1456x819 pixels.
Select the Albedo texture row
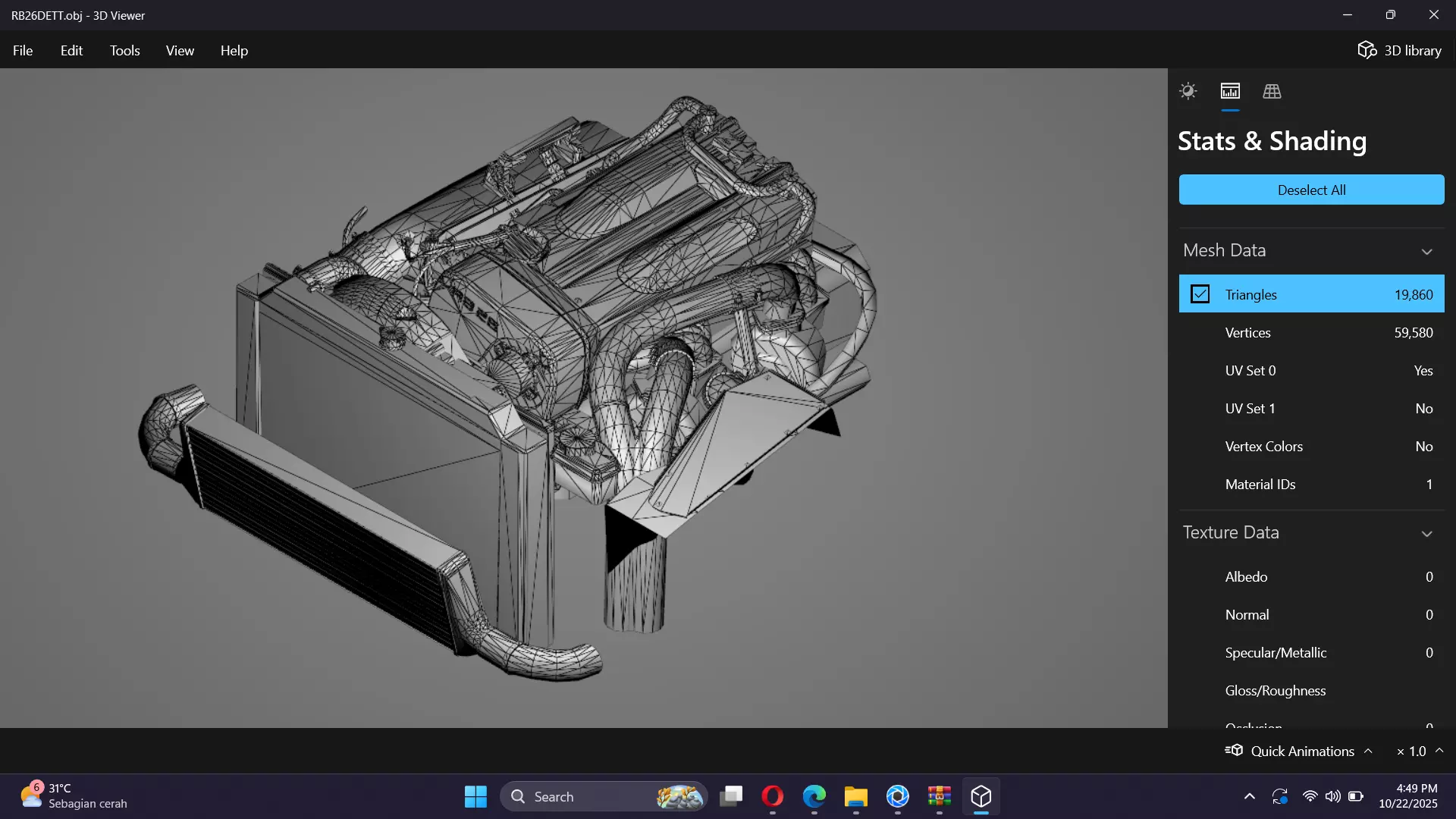(x=1311, y=576)
